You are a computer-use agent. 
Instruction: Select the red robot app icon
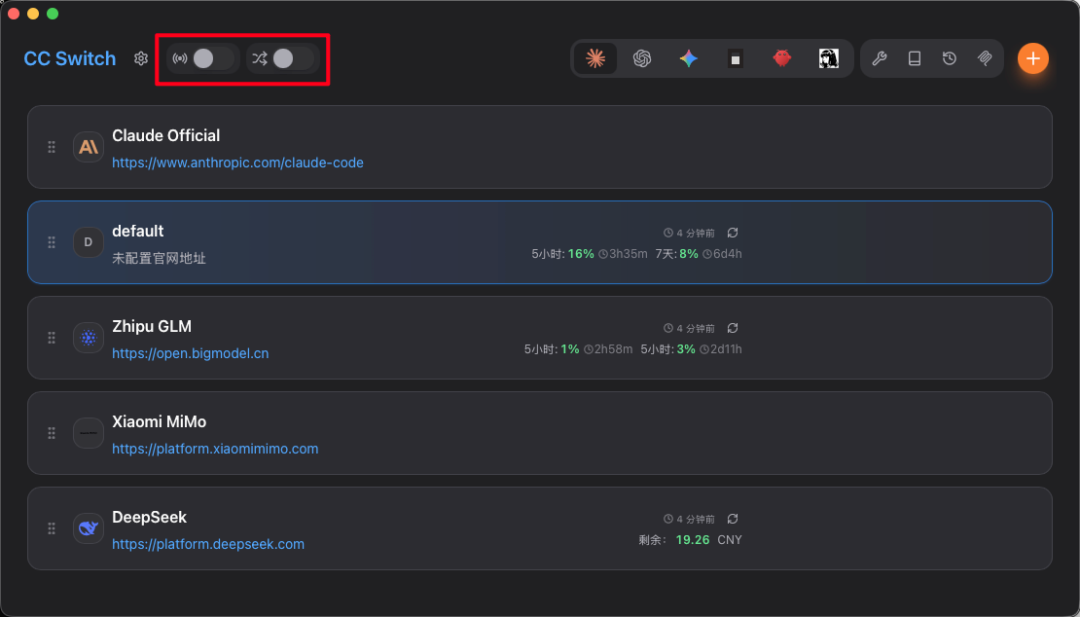pyautogui.click(x=782, y=59)
